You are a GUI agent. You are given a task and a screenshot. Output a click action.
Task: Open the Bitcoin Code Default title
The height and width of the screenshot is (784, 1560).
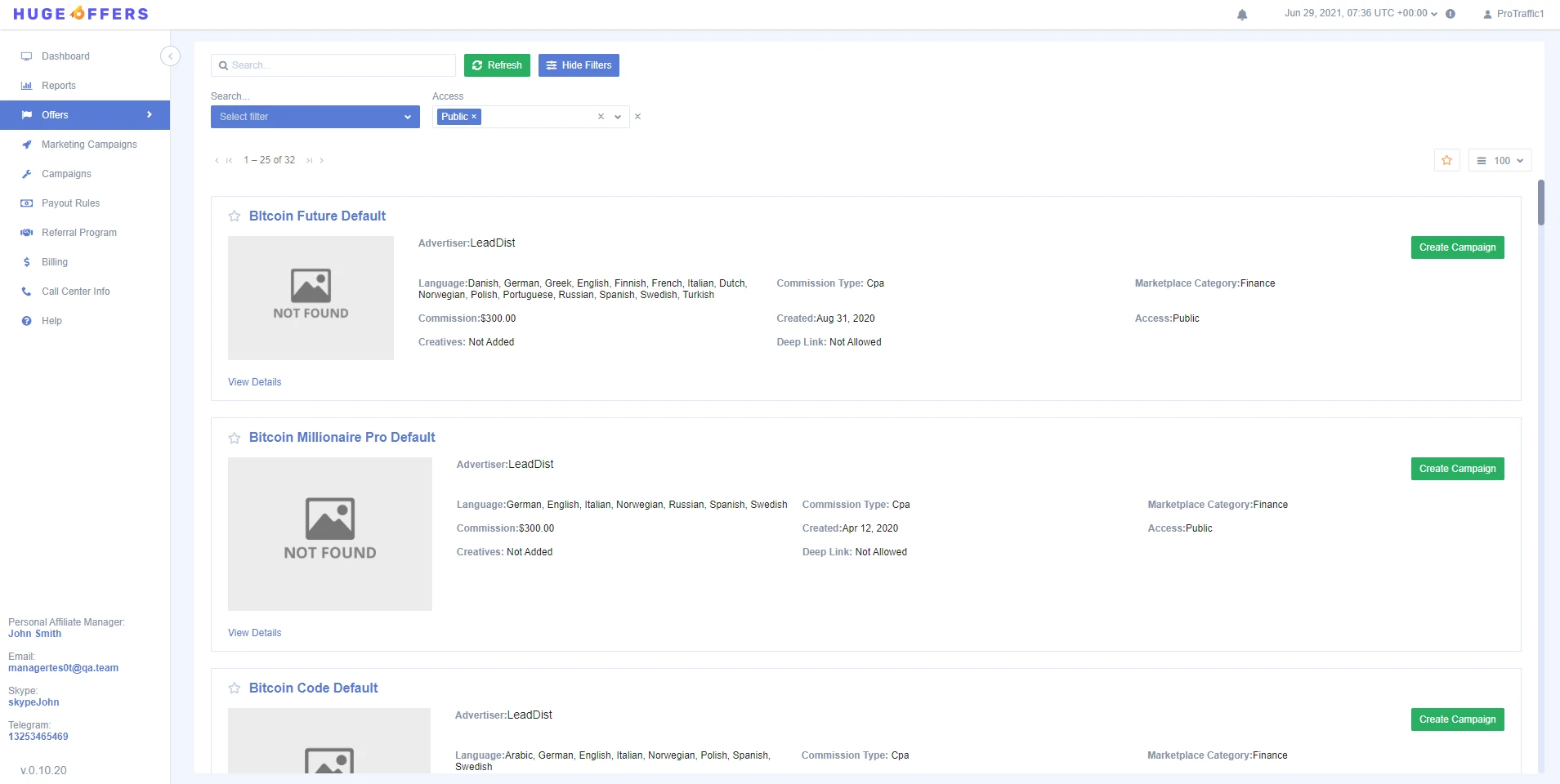[314, 688]
